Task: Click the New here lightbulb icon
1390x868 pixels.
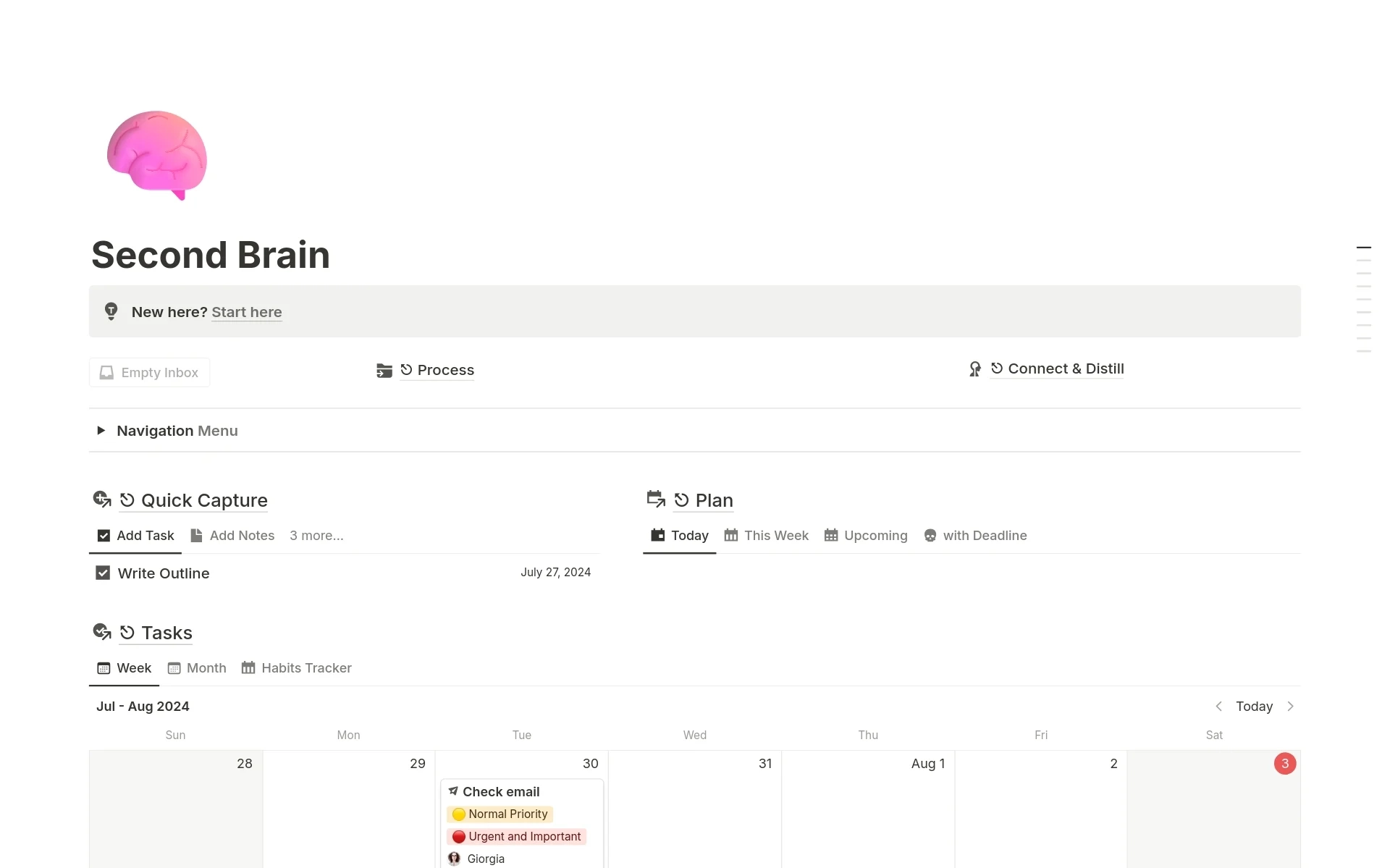Action: pos(112,312)
